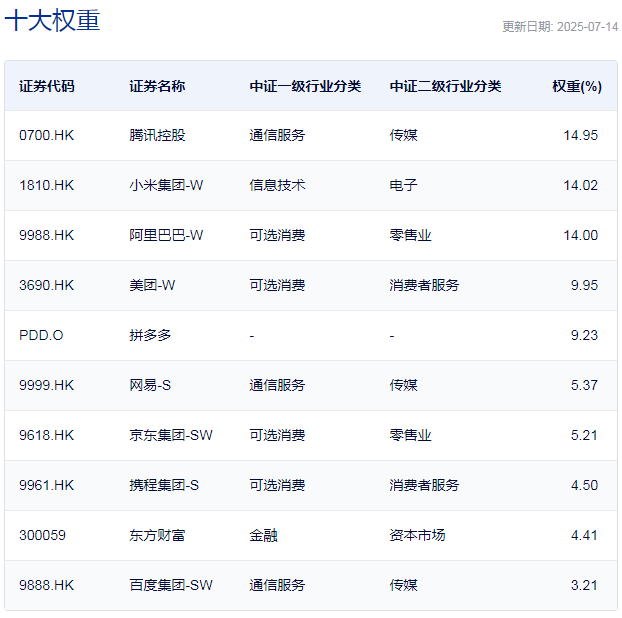Click the 十大权重 section title

point(52,21)
